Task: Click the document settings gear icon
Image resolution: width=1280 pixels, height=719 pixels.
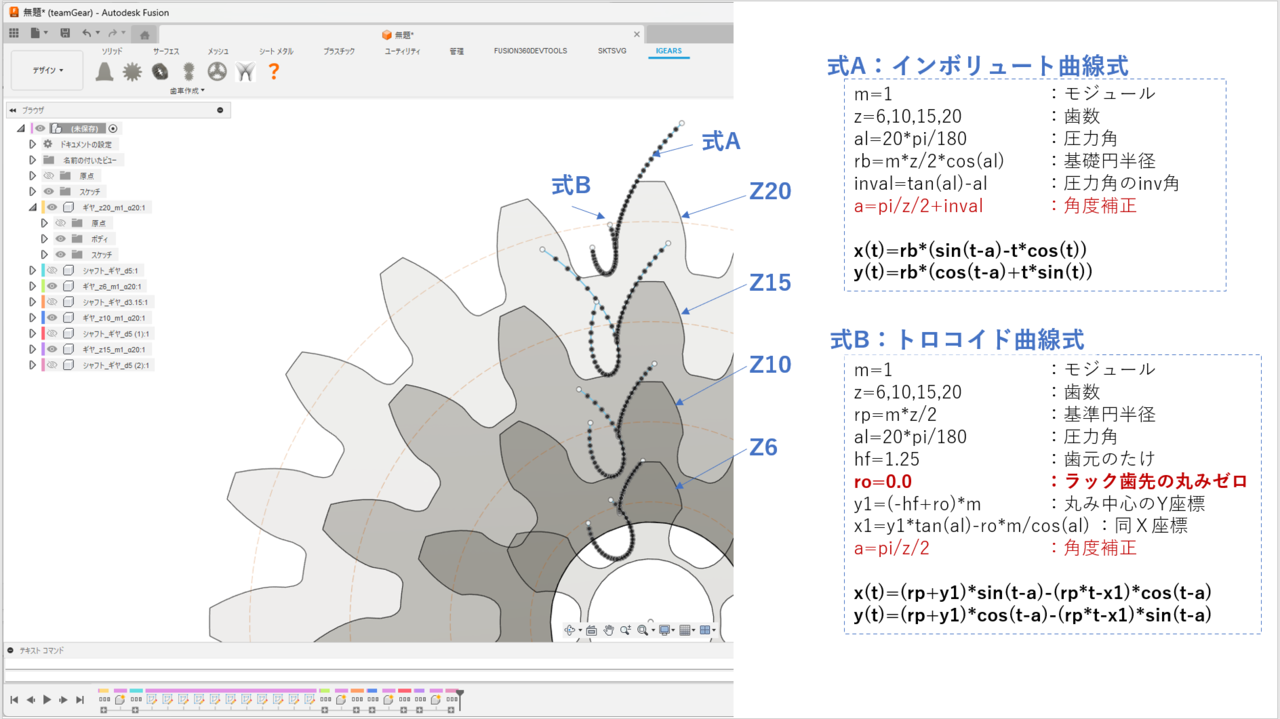Action: click(x=47, y=144)
